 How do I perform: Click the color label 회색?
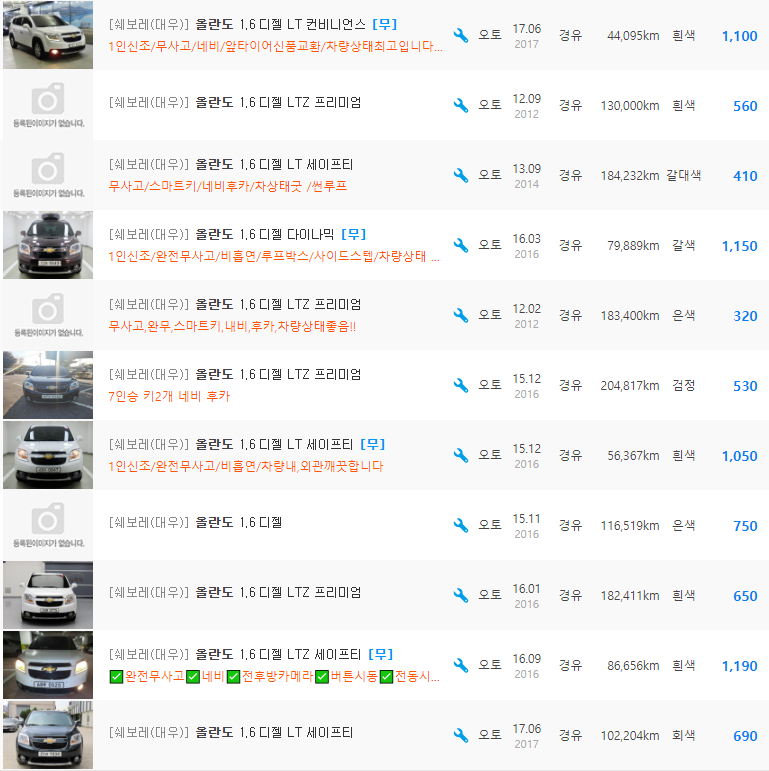(683, 735)
